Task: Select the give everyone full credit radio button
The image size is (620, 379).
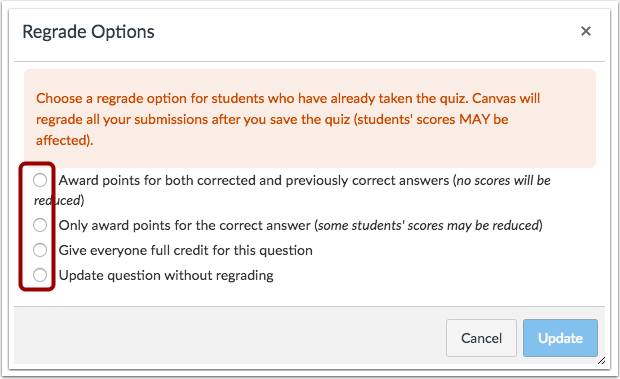Action: [x=40, y=250]
